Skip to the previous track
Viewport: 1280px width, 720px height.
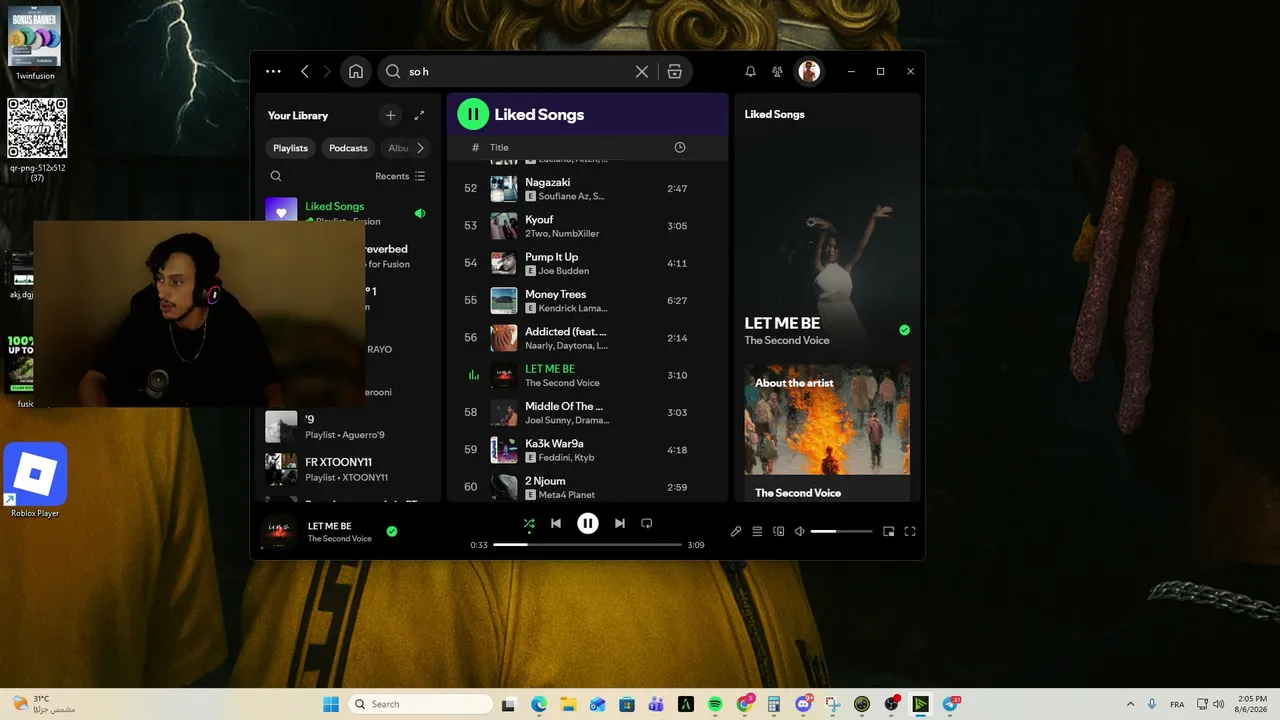(x=556, y=523)
